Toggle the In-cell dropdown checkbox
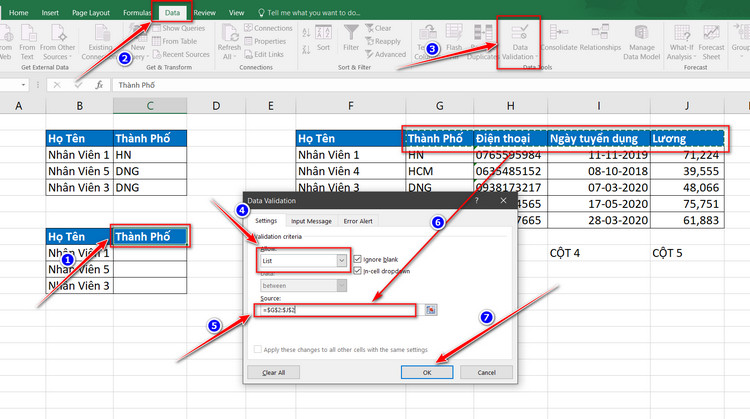Screen dimensions: 750x419 tap(357, 271)
